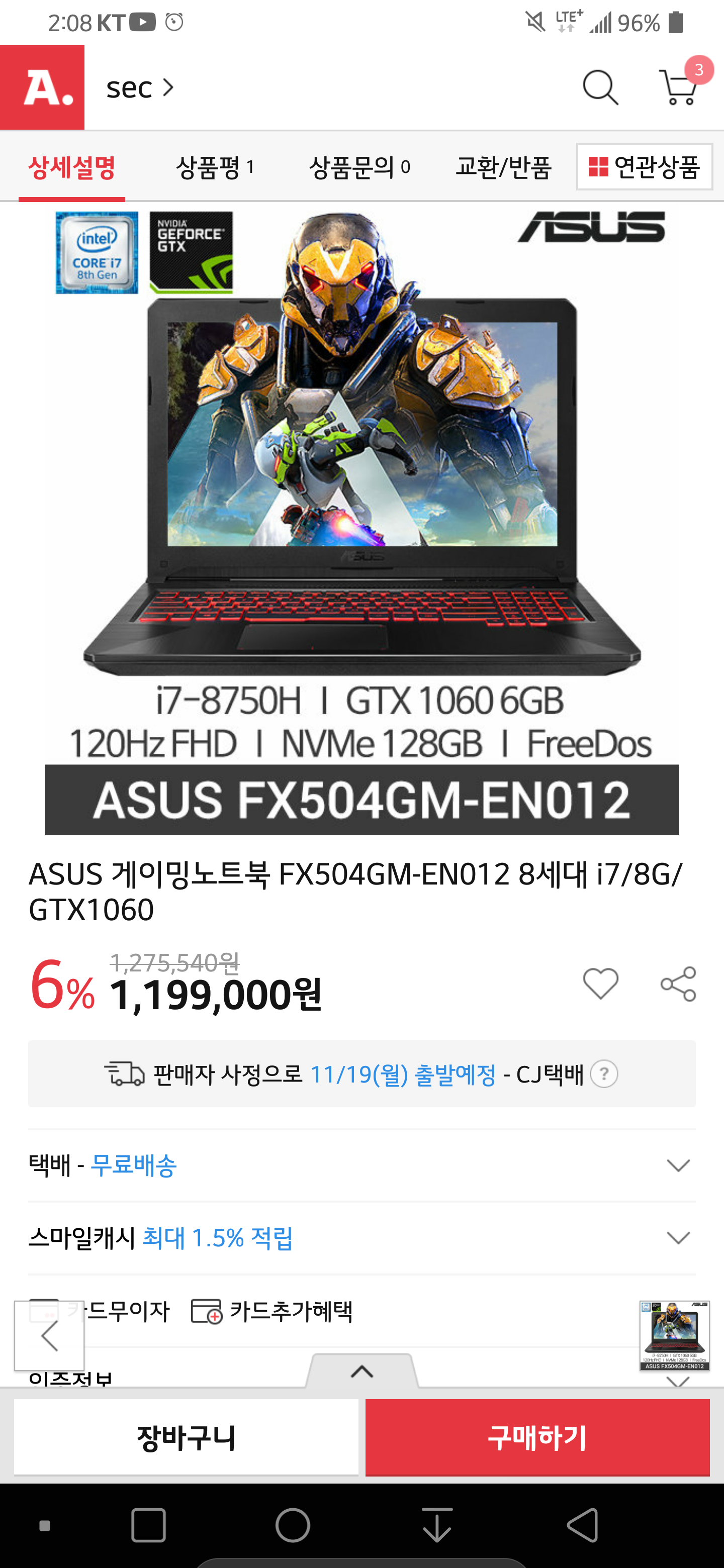Toggle the heart wishlist icon

[600, 984]
